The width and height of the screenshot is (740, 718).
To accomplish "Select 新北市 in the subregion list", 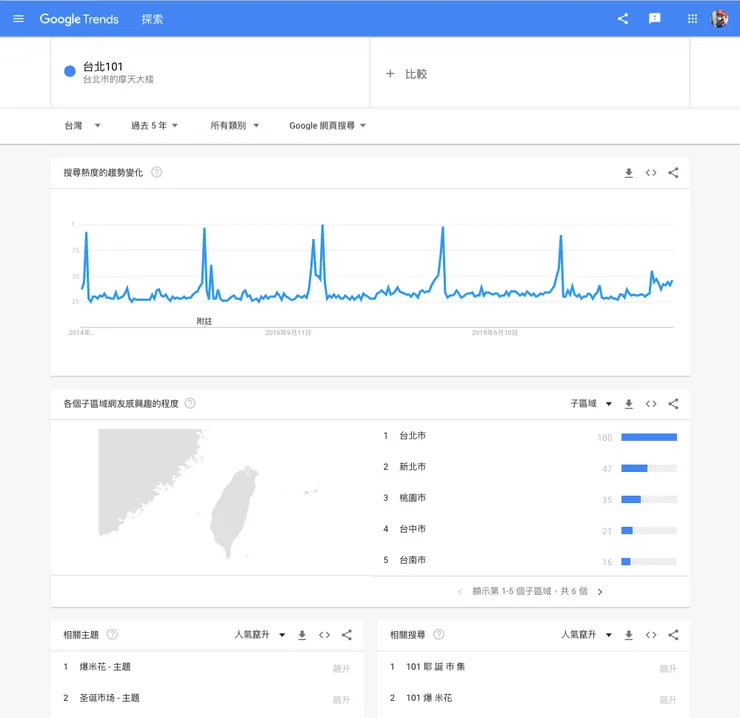I will coord(412,467).
